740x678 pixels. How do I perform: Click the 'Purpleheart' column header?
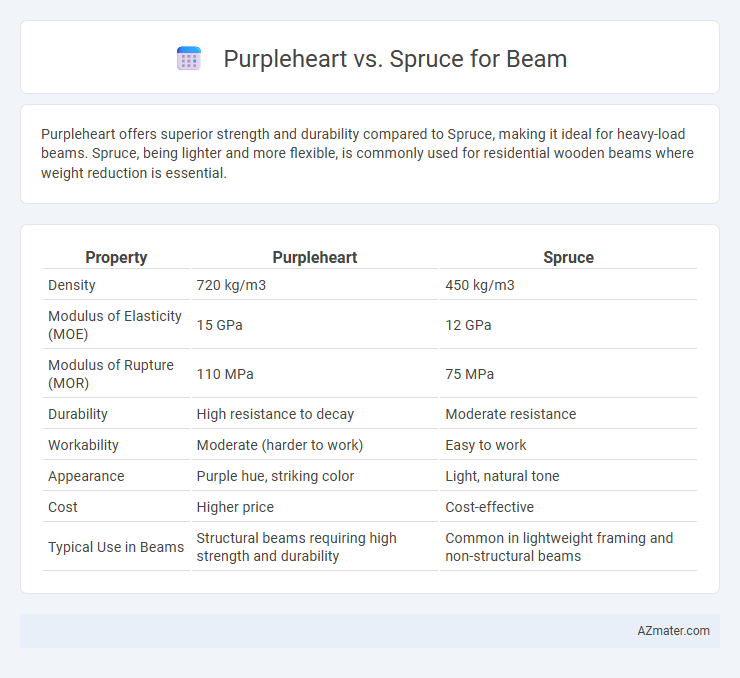[x=315, y=257]
